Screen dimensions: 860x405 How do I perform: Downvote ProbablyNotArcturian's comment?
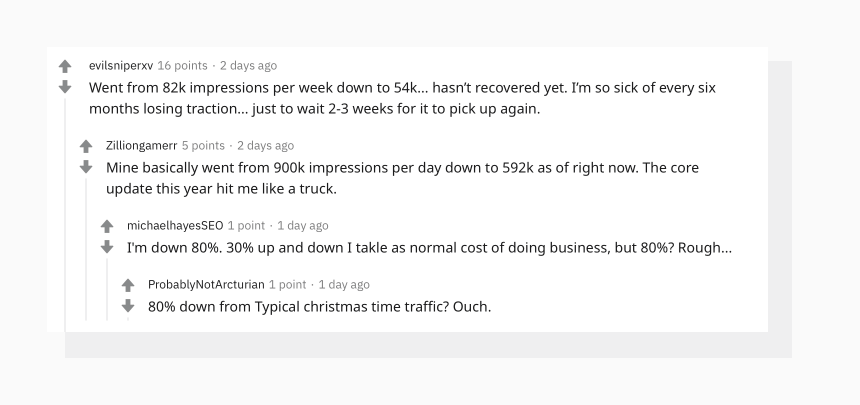point(128,306)
